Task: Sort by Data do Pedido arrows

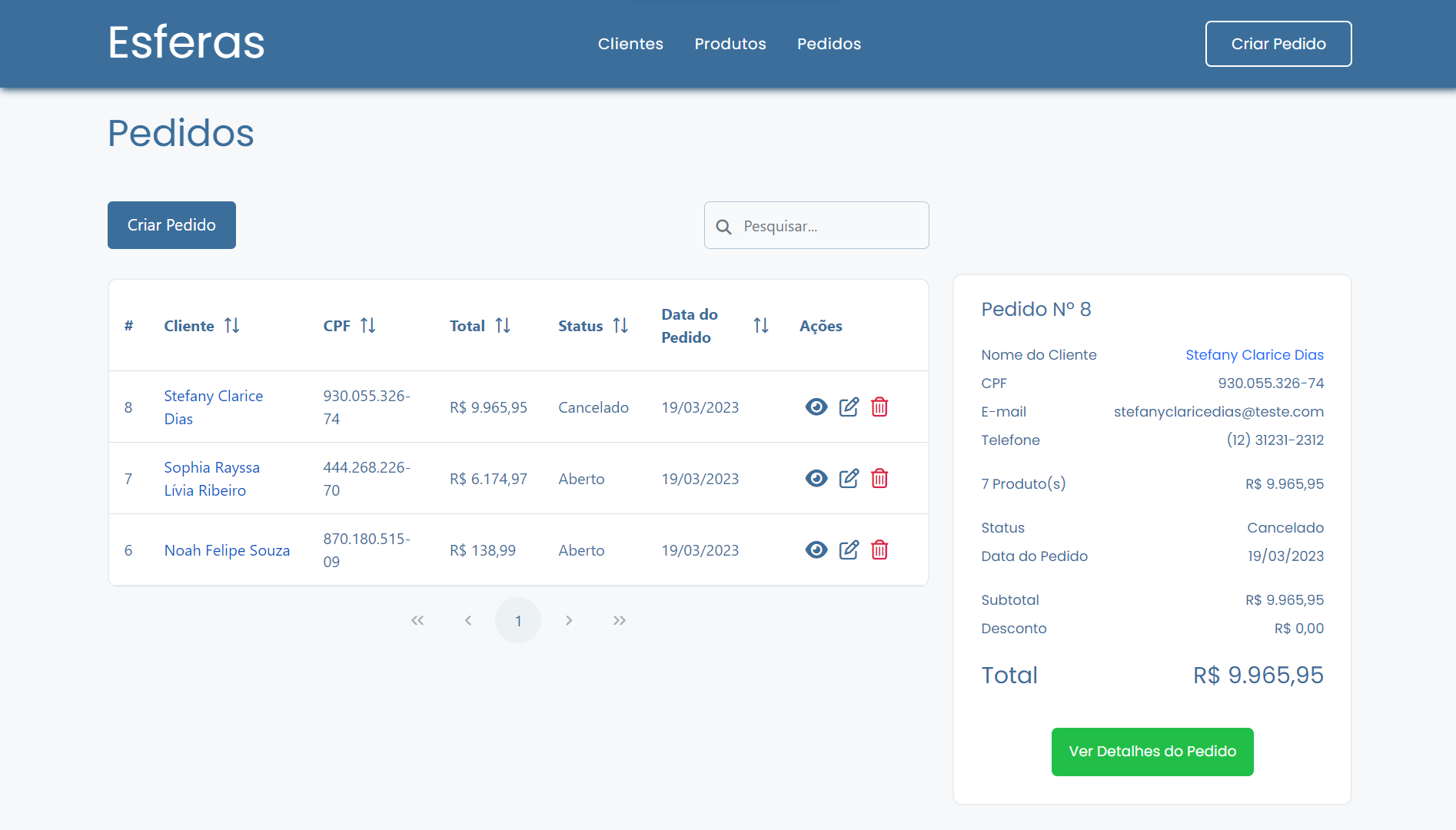Action: (761, 326)
